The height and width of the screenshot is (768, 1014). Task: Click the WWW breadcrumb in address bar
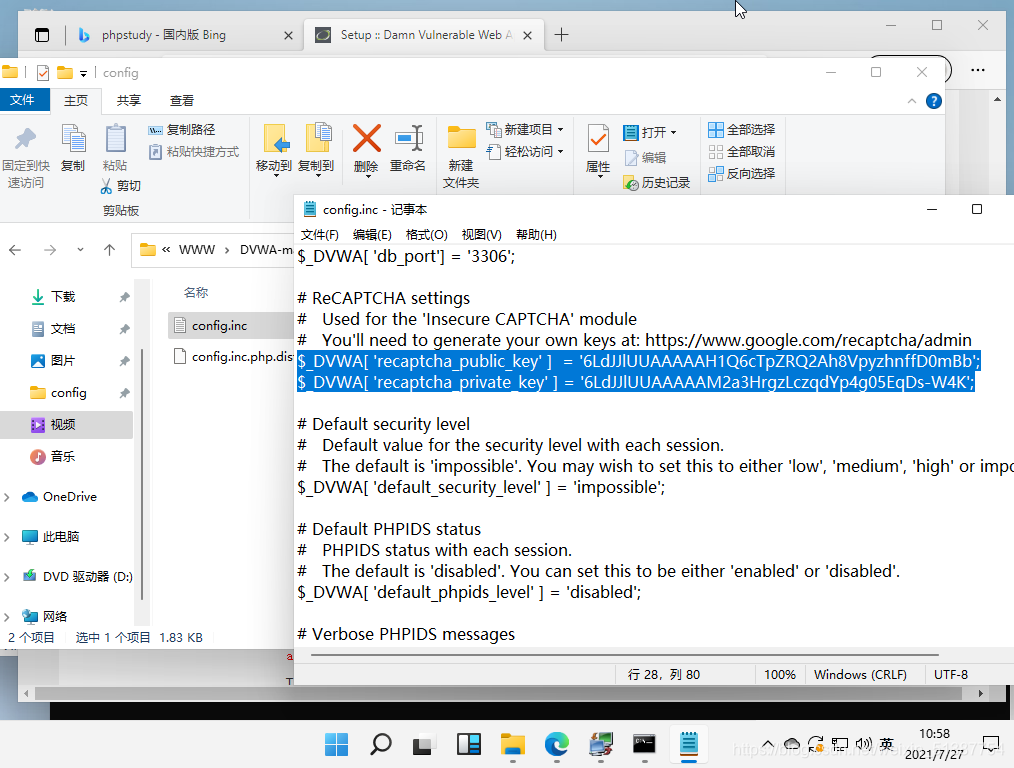197,250
